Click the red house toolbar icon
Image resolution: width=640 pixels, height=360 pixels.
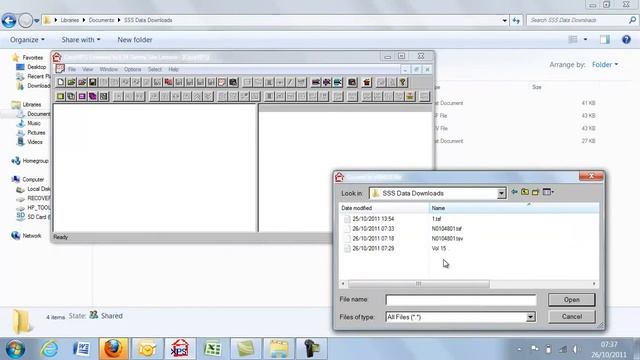coord(367,82)
